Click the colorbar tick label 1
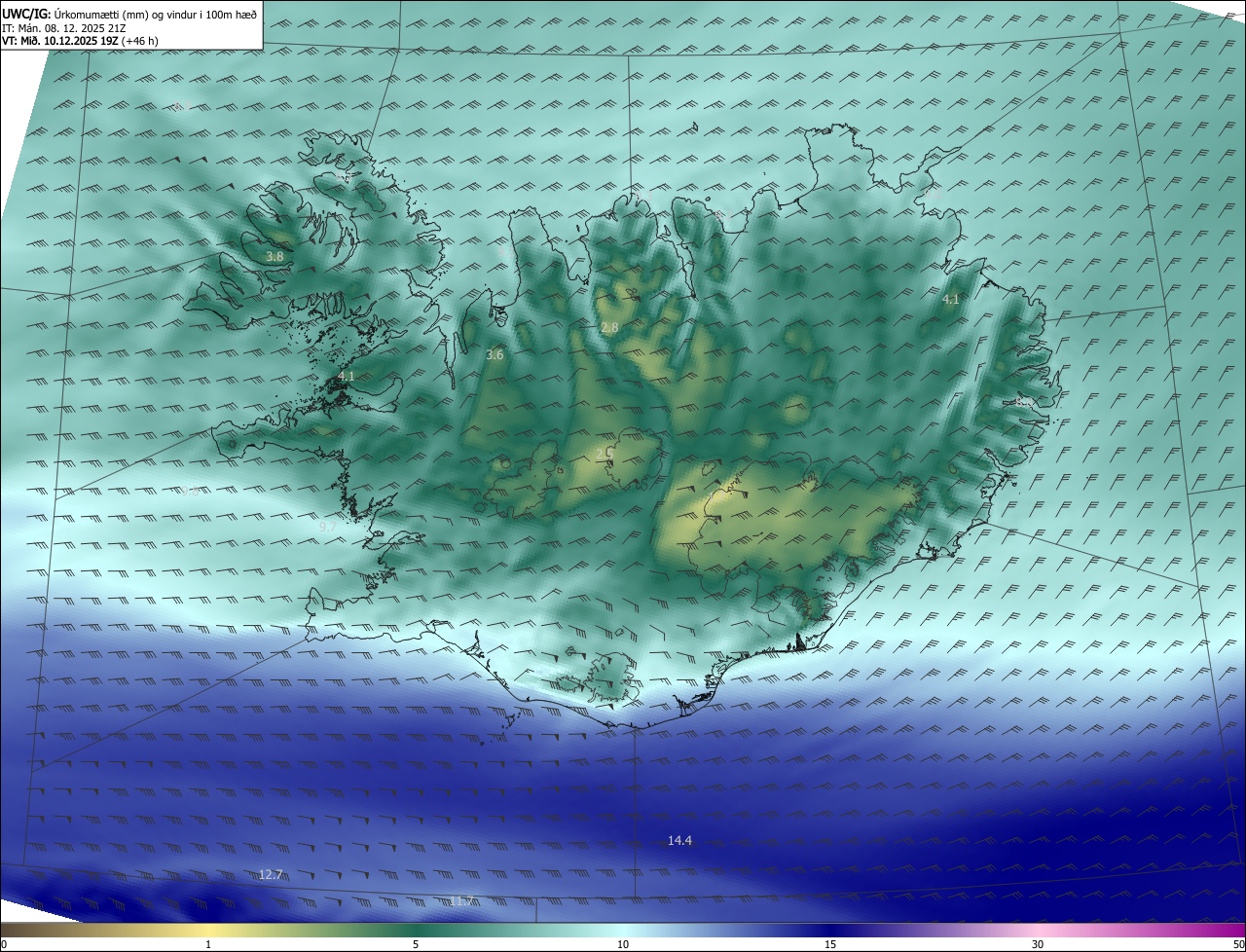Image resolution: width=1246 pixels, height=952 pixels. click(208, 945)
